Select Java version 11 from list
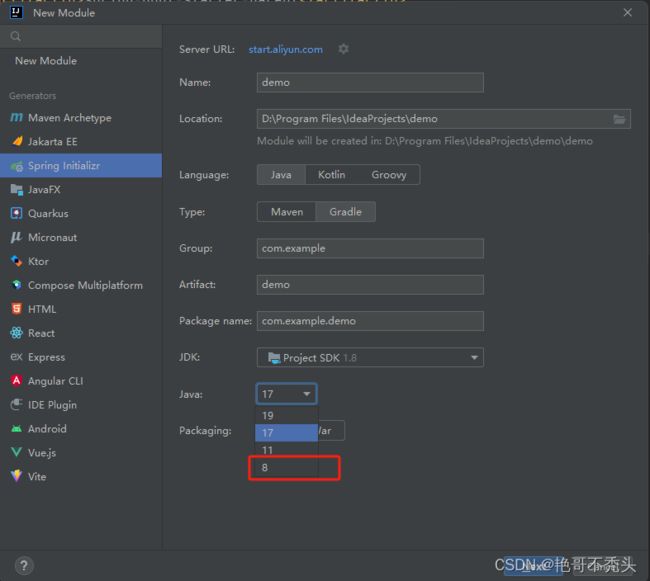 pyautogui.click(x=286, y=450)
